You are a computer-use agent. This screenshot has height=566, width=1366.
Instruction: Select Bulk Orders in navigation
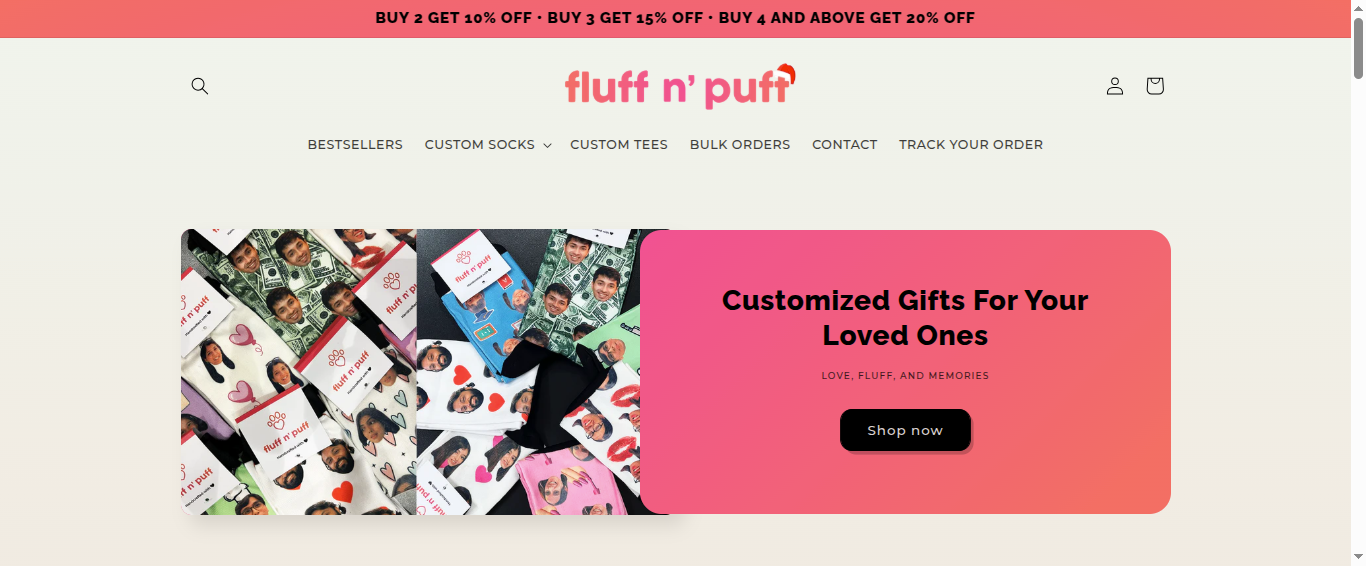click(x=740, y=145)
